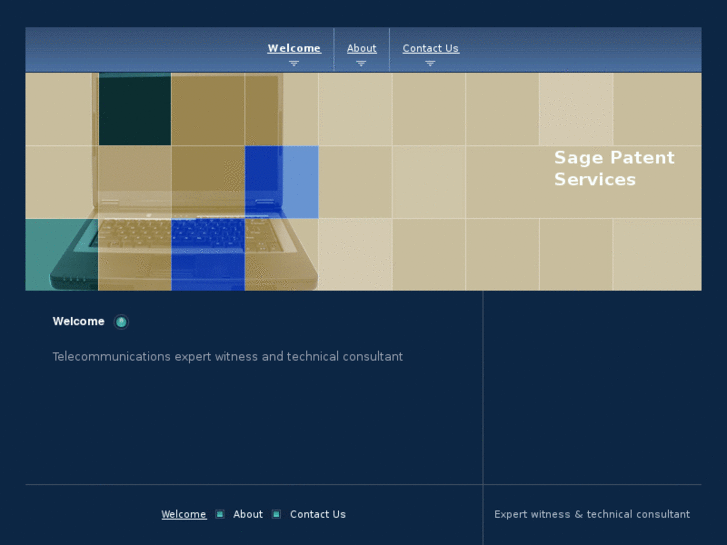Click the Welcome section heading text
The height and width of the screenshot is (545, 727).
(x=78, y=321)
